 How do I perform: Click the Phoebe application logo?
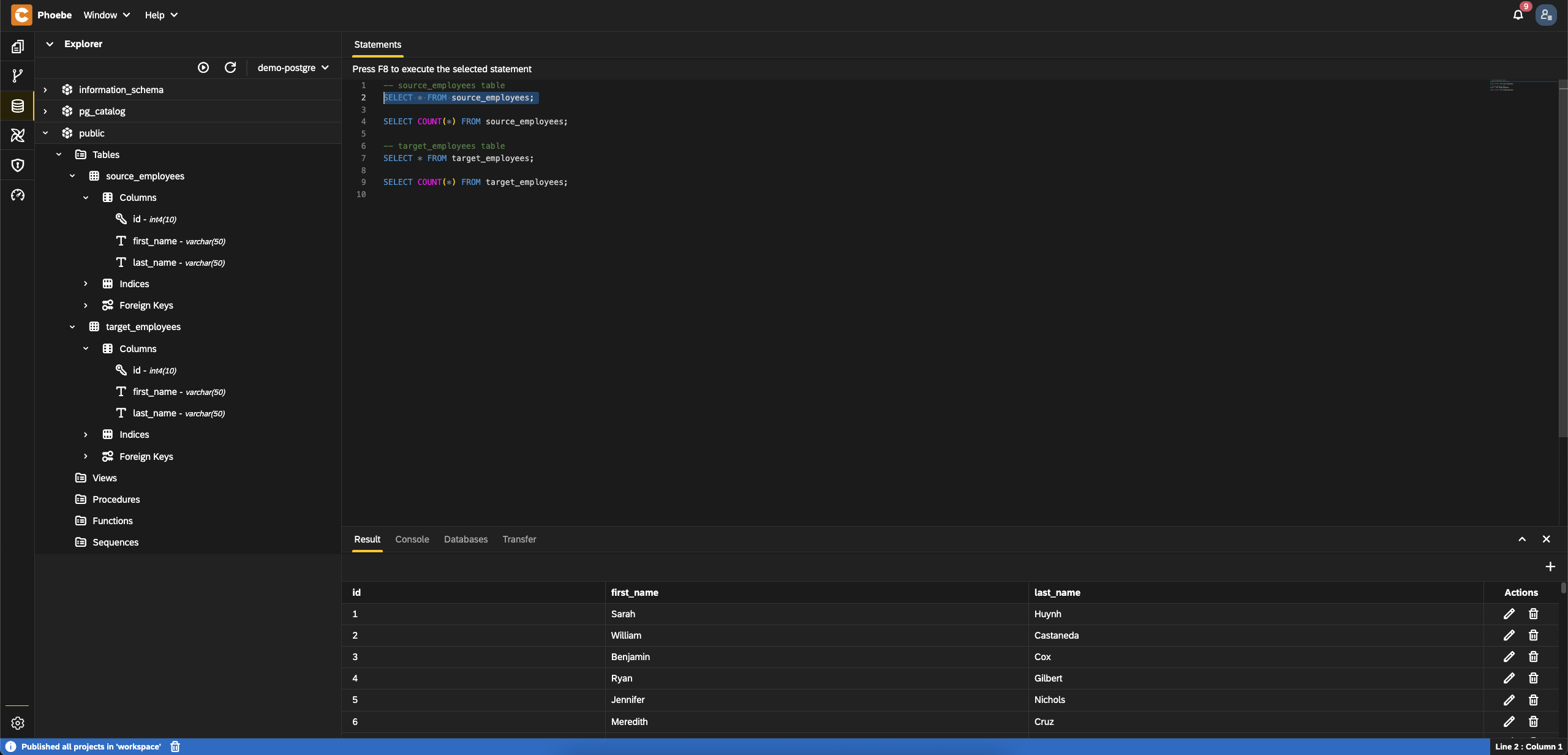coord(21,15)
